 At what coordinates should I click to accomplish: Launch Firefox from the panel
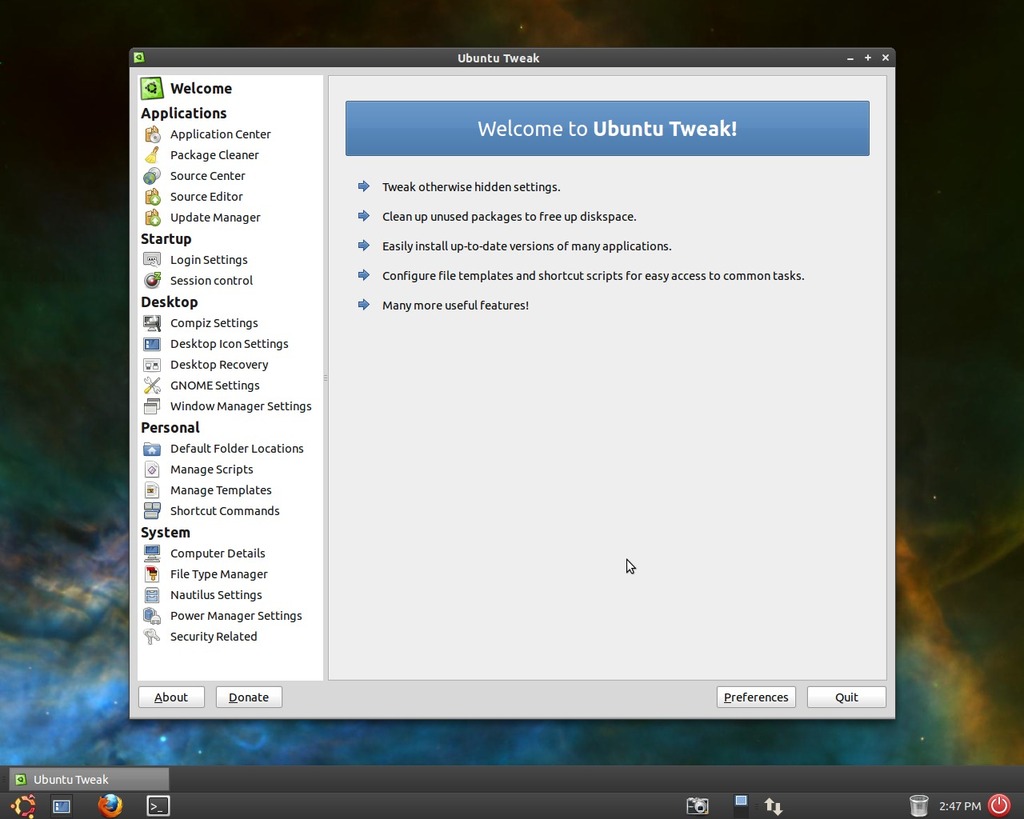(x=110, y=806)
